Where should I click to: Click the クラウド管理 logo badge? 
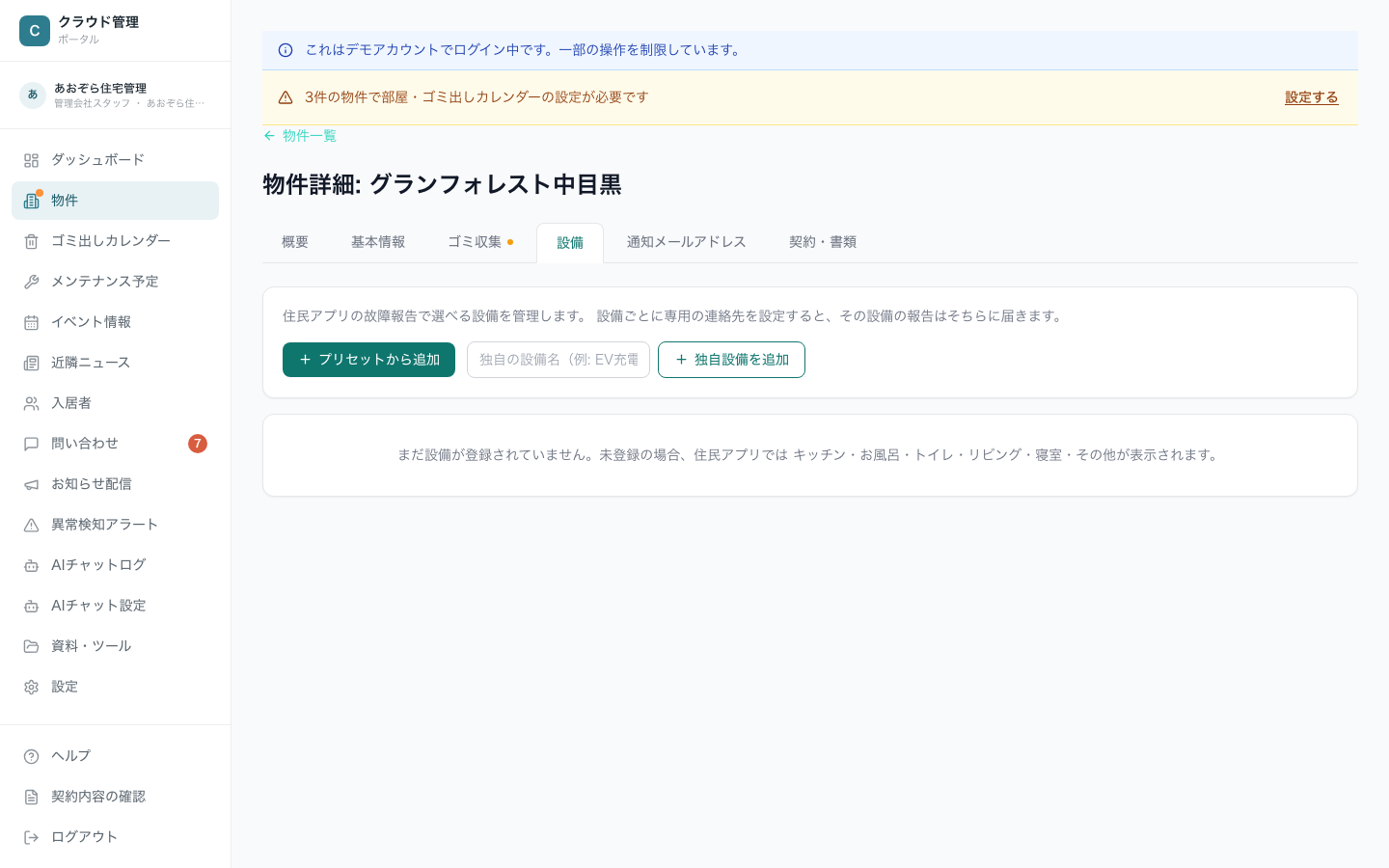coord(35,31)
